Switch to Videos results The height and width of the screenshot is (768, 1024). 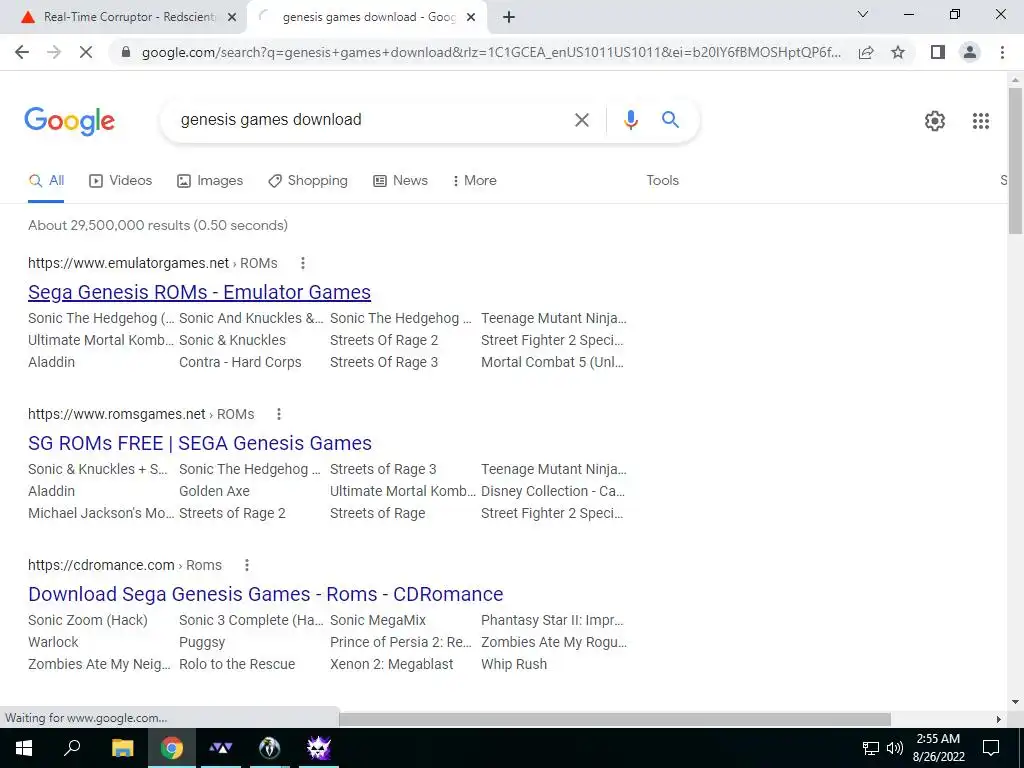click(120, 181)
